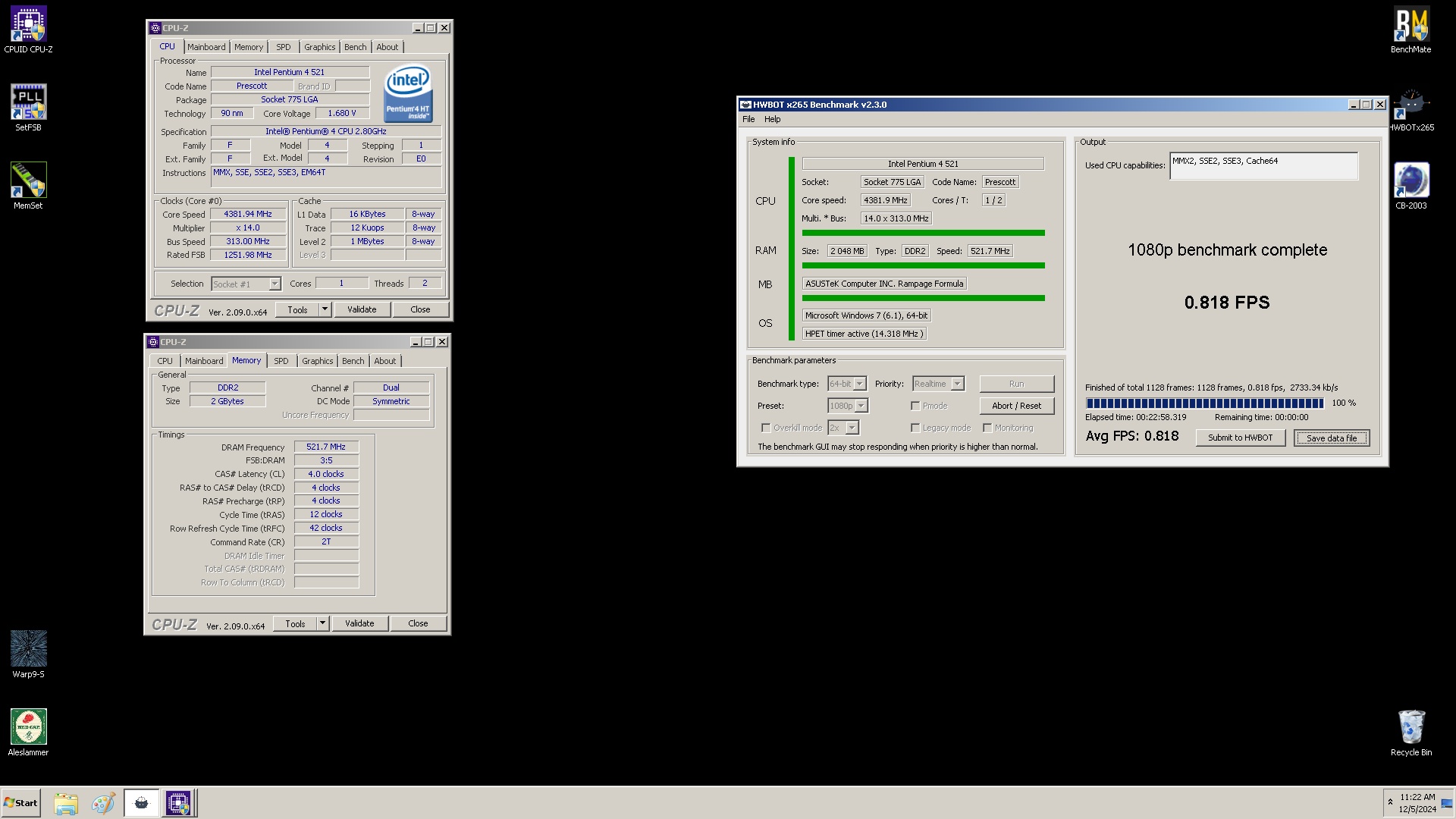1456x819 pixels.
Task: Click the 0.818 FPS result text
Action: [1227, 303]
